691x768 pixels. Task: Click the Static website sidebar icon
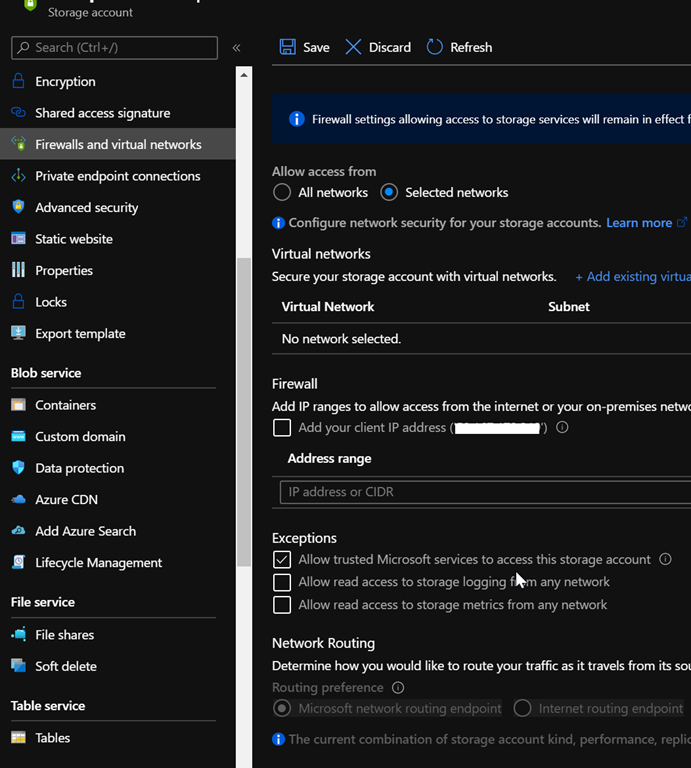pos(18,239)
